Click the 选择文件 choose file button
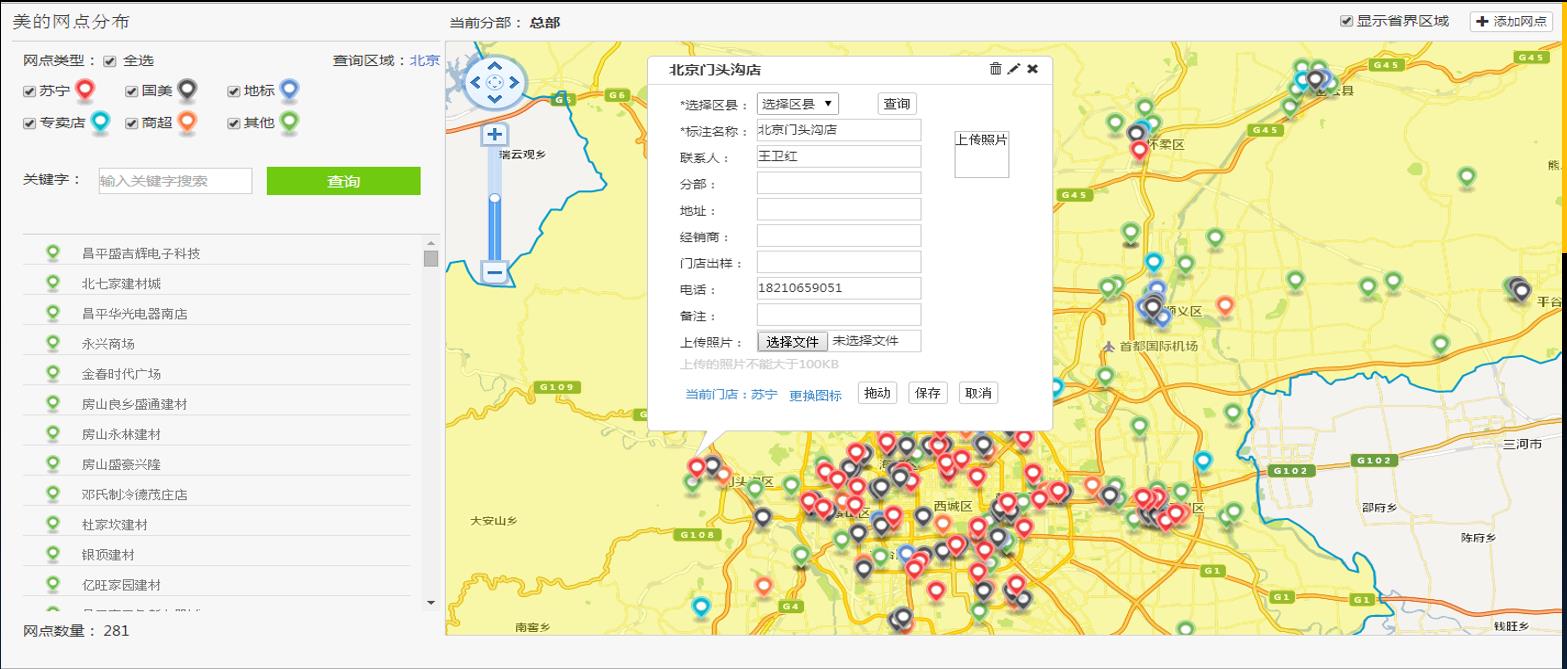This screenshot has height=669, width=1567. (793, 342)
